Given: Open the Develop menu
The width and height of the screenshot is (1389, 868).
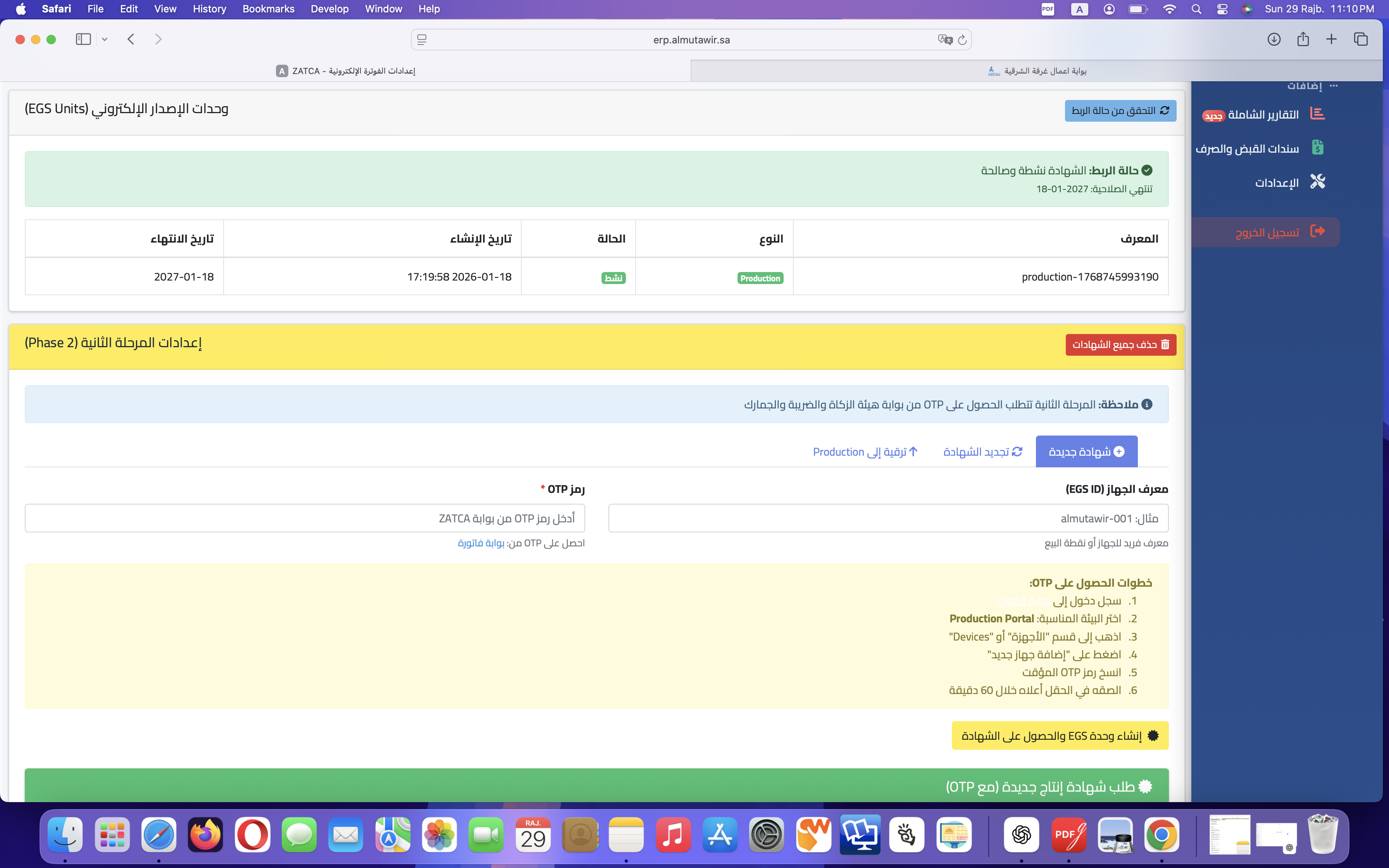Looking at the screenshot, I should tap(329, 9).
